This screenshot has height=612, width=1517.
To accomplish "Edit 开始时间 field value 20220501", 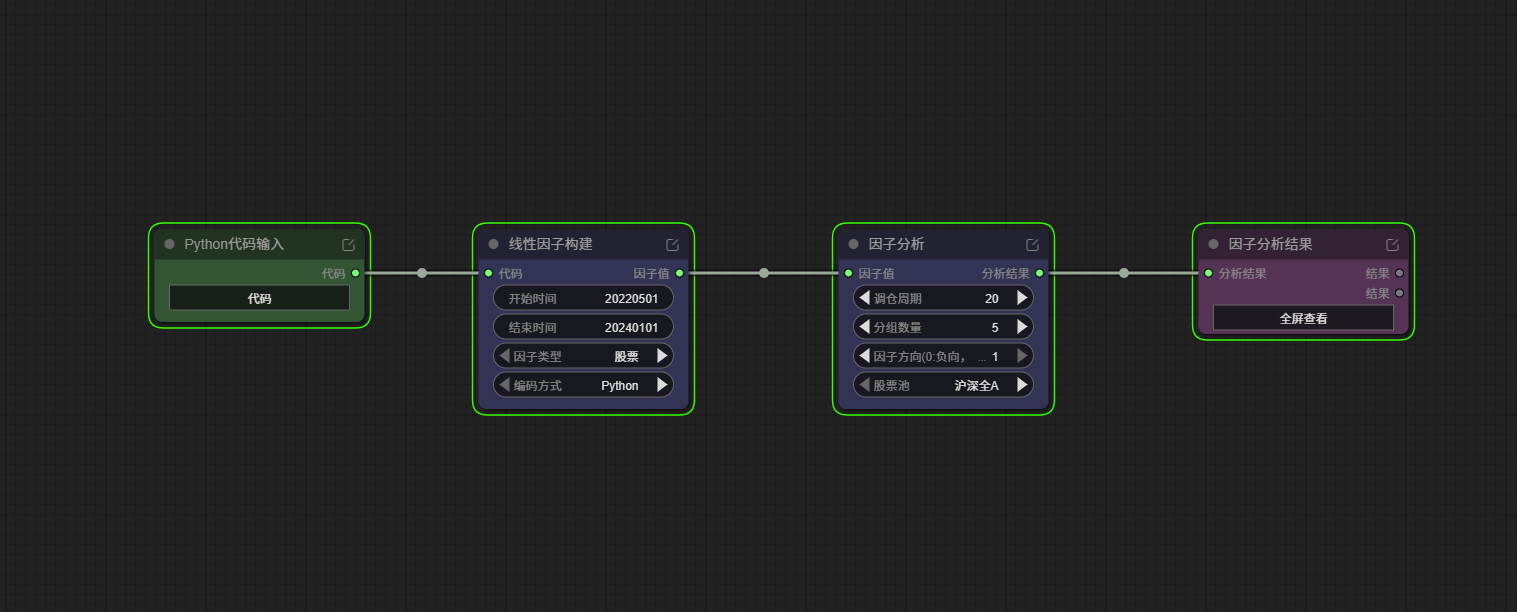I will 583,298.
